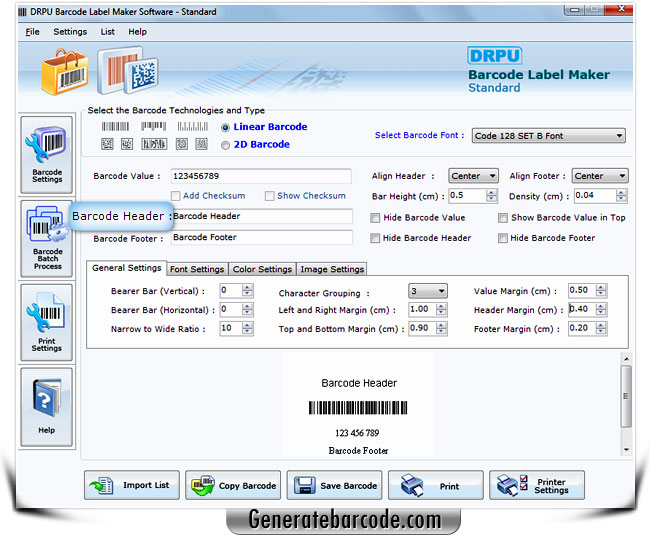Click fourth 2D barcode sample icon
The height and width of the screenshot is (535, 650).
point(182,144)
